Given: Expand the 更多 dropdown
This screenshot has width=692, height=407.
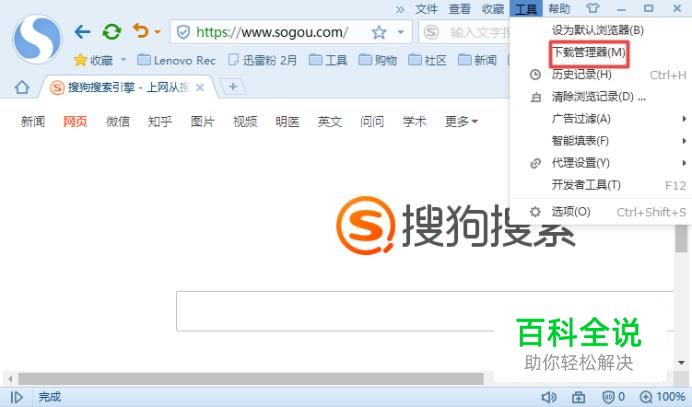Looking at the screenshot, I should coord(461,121).
